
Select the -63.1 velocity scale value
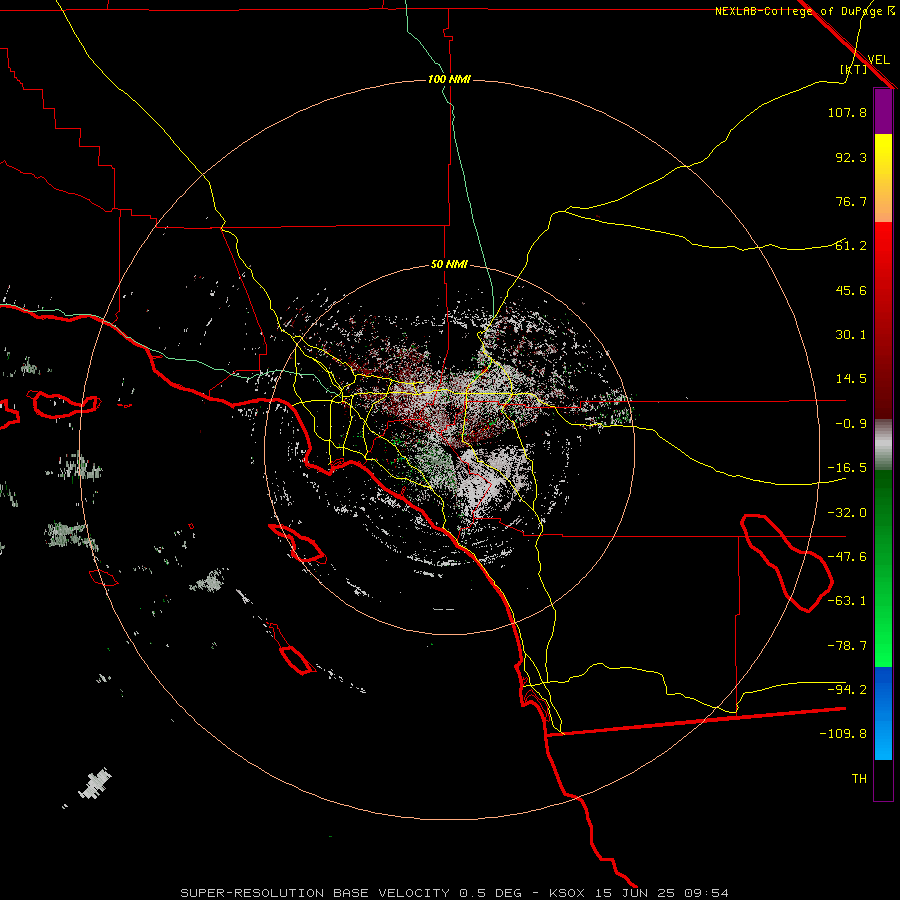pos(847,601)
